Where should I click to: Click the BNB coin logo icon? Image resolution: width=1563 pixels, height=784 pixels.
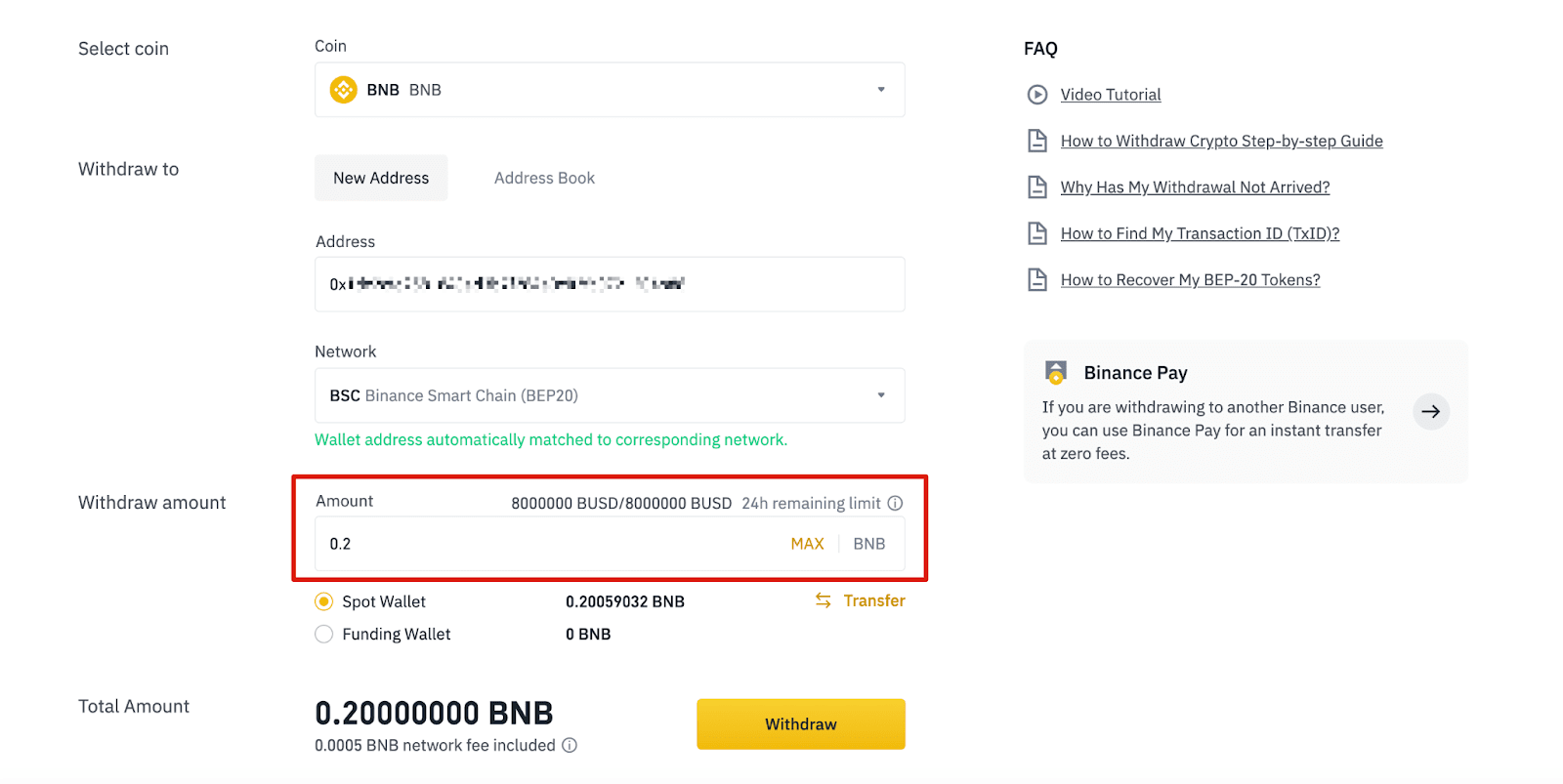point(343,90)
